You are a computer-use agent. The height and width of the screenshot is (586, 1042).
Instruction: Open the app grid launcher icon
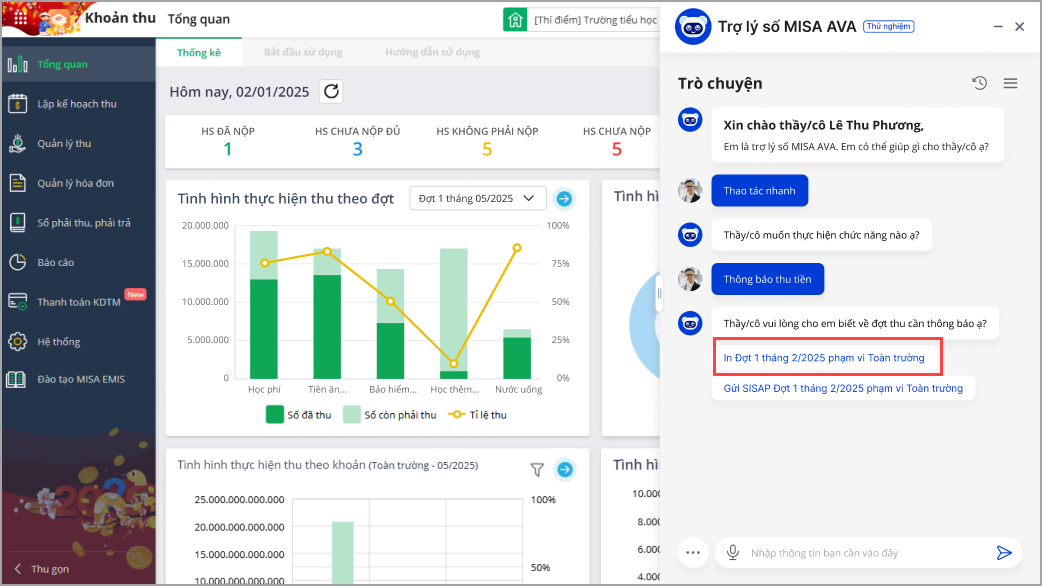(21, 18)
